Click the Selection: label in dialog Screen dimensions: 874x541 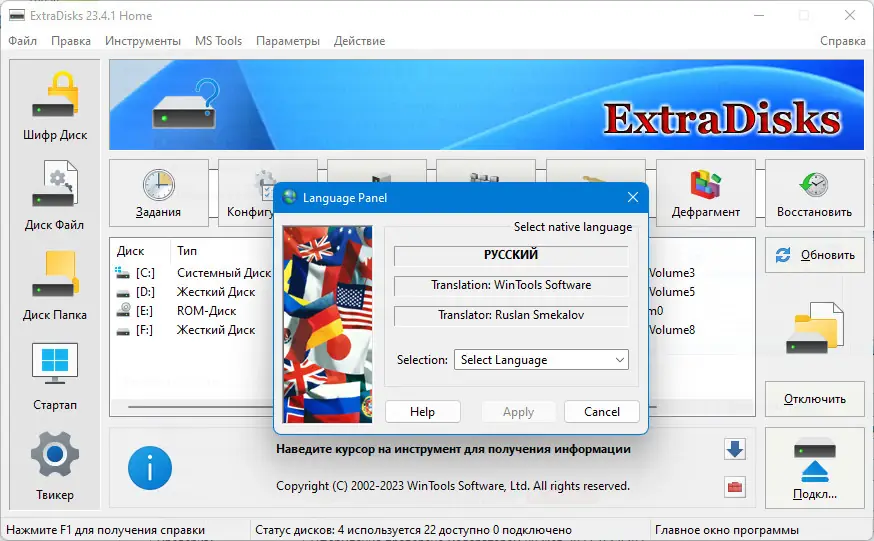click(422, 360)
